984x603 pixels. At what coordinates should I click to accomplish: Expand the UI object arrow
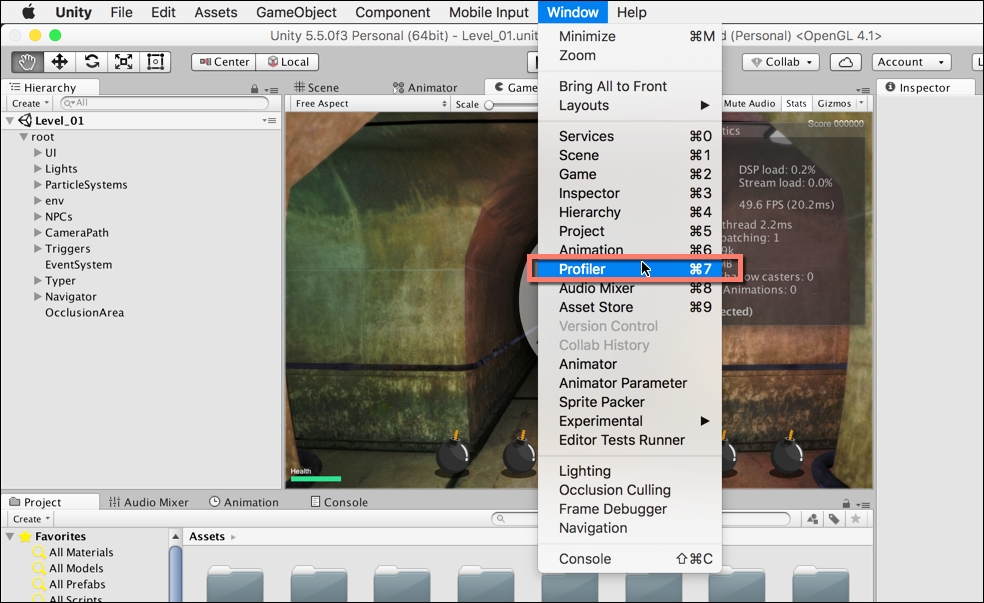point(38,152)
